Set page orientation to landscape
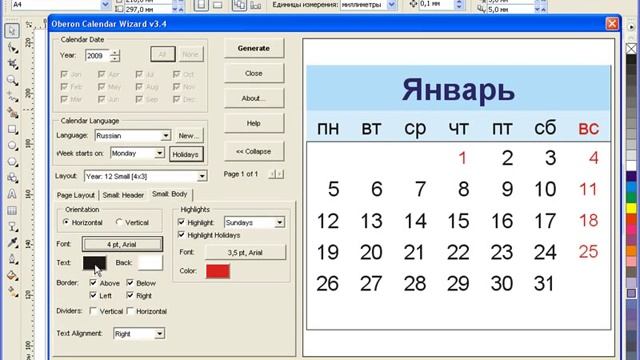640x360 pixels. tap(218, 4)
